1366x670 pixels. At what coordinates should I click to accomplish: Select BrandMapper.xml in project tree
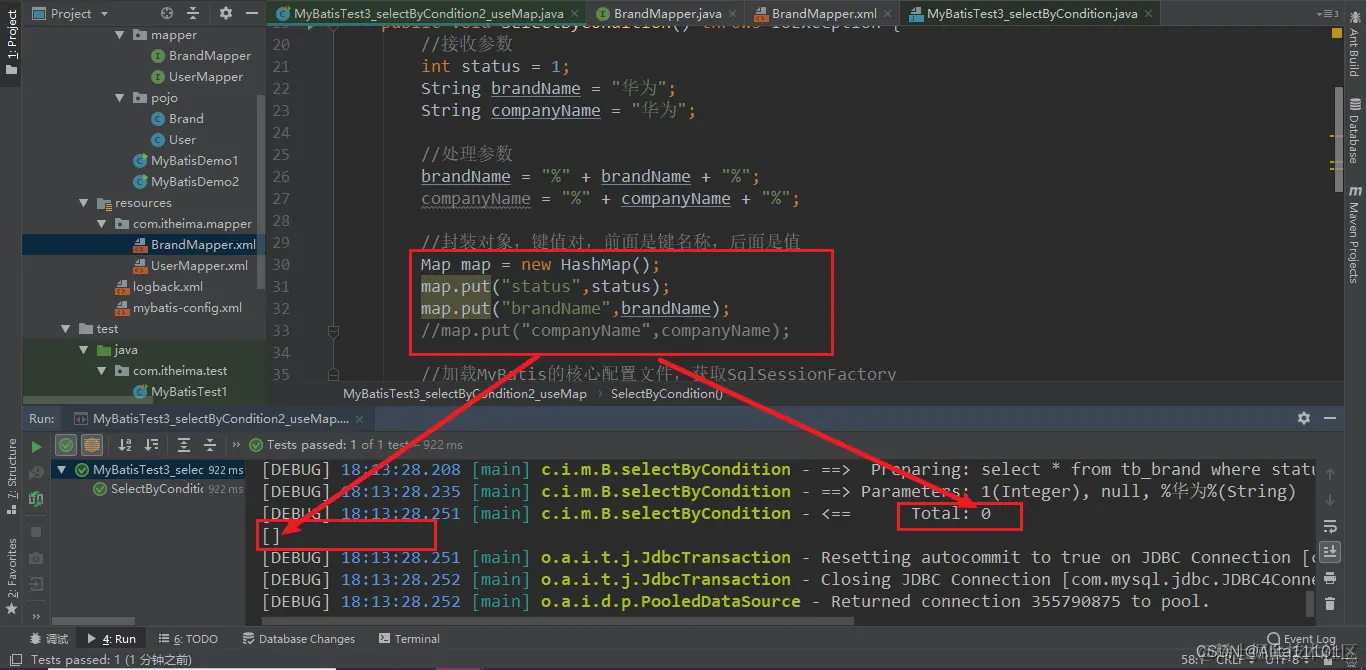[195, 245]
